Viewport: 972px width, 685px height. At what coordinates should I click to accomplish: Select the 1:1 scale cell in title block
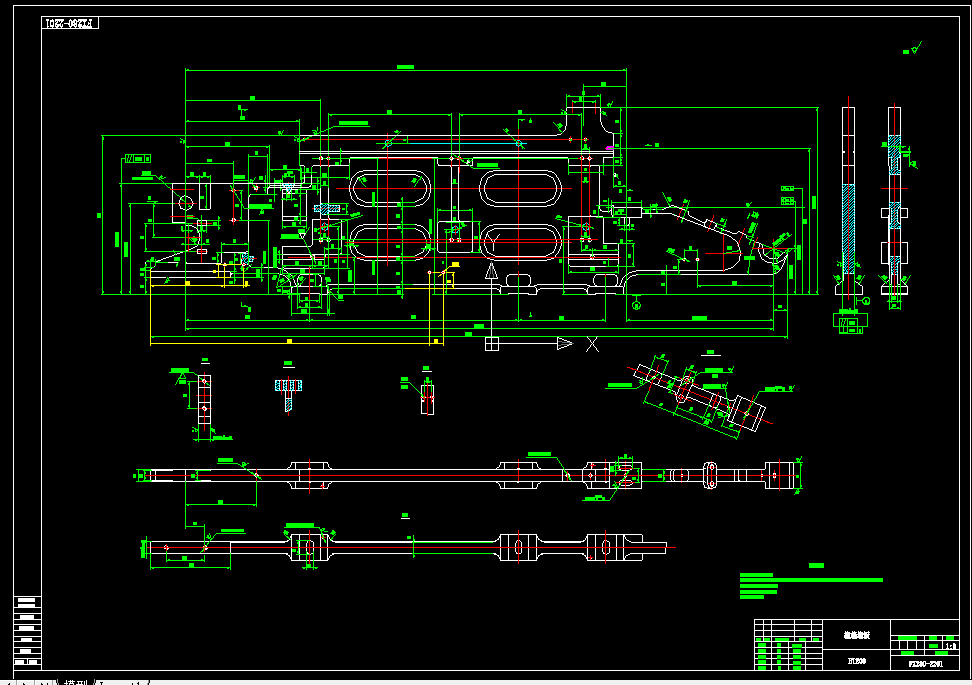tap(951, 646)
